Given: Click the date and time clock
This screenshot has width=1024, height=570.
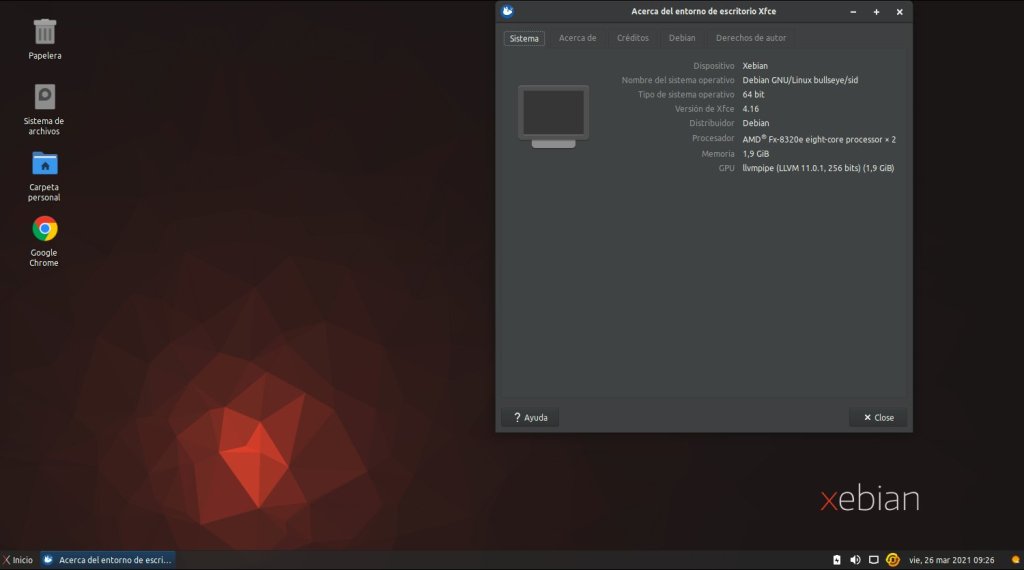Looking at the screenshot, I should (x=951, y=560).
